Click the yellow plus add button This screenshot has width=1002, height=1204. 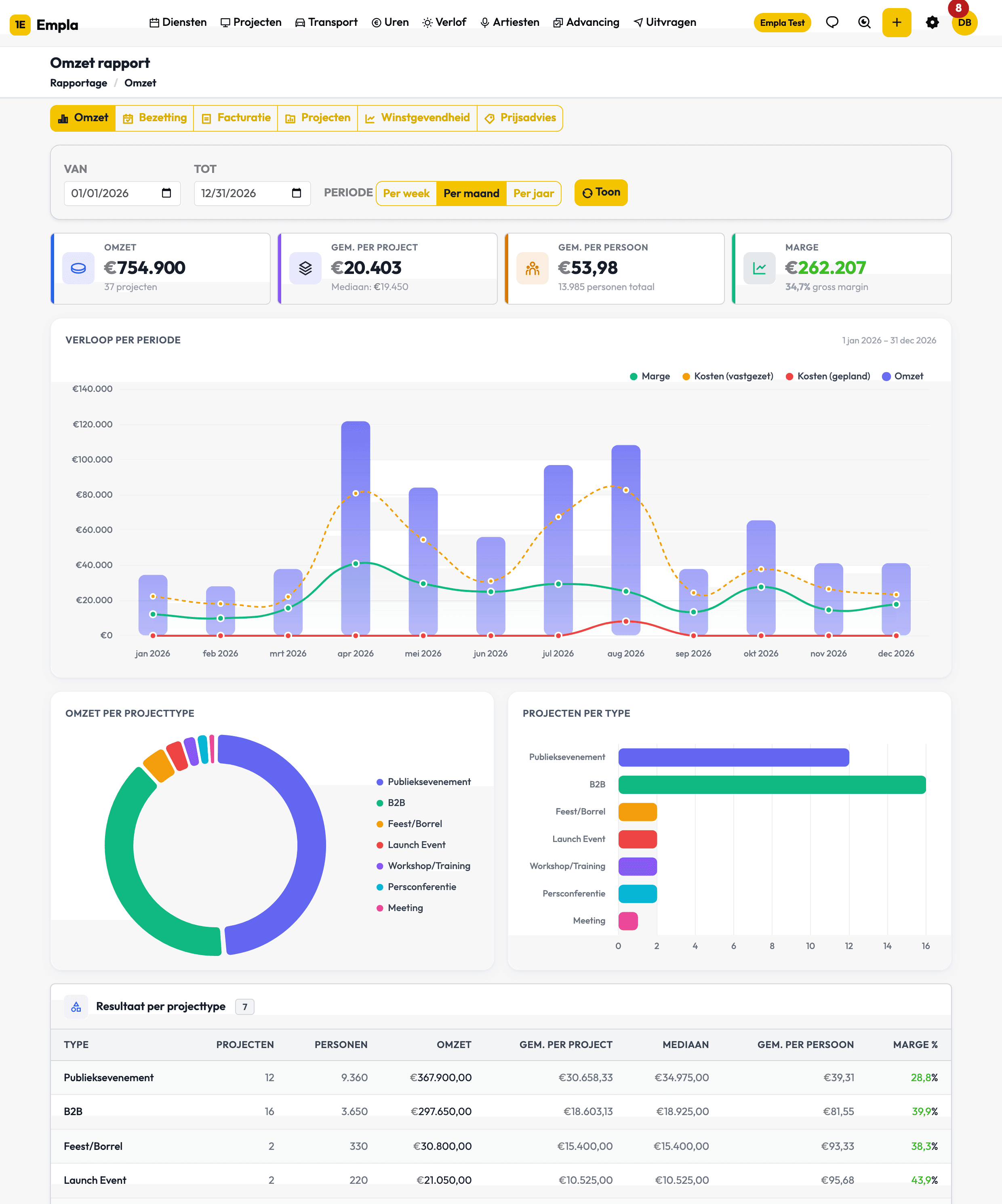pyautogui.click(x=897, y=22)
